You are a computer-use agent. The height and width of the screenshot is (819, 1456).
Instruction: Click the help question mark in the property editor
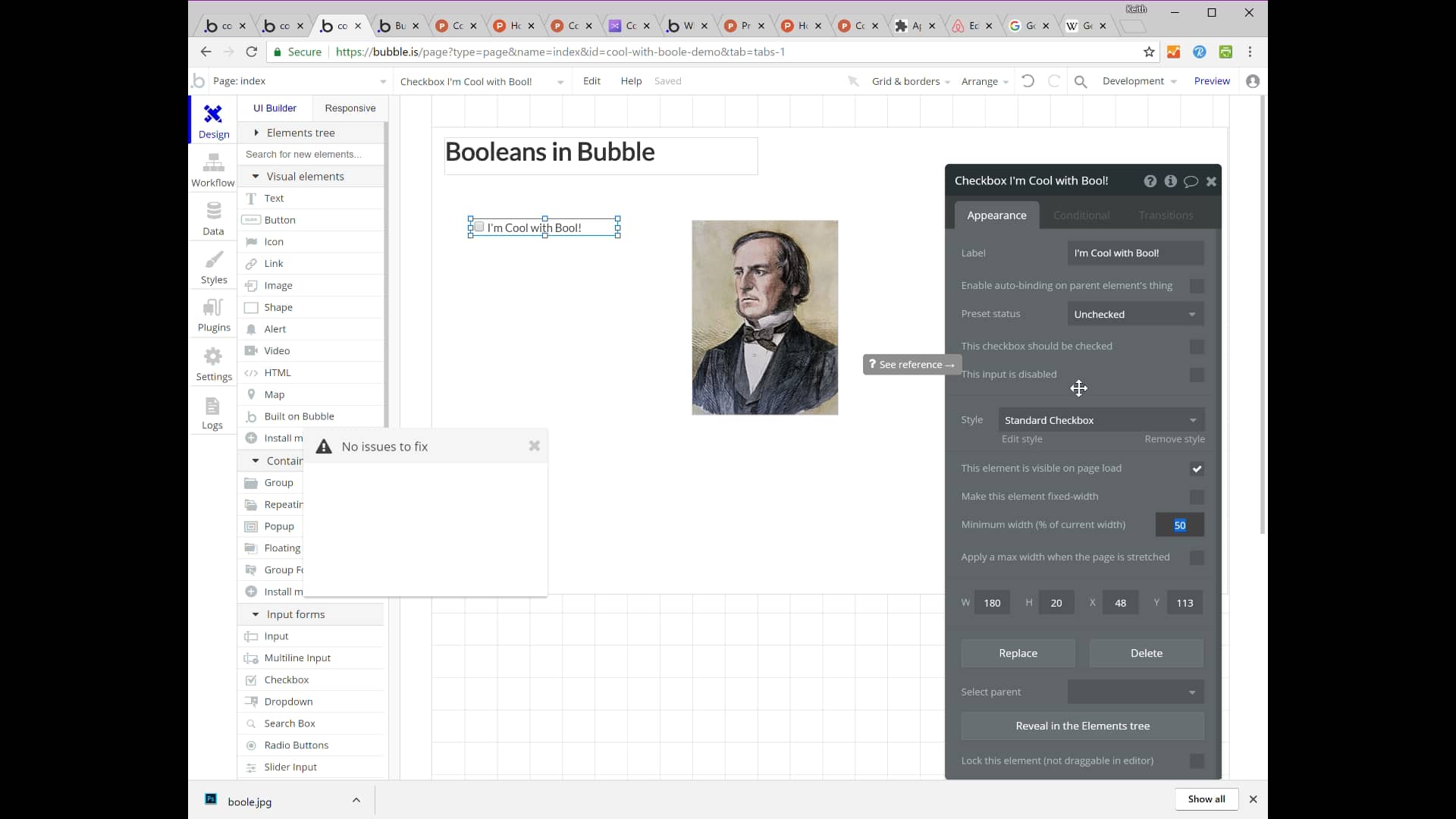coord(1150,181)
